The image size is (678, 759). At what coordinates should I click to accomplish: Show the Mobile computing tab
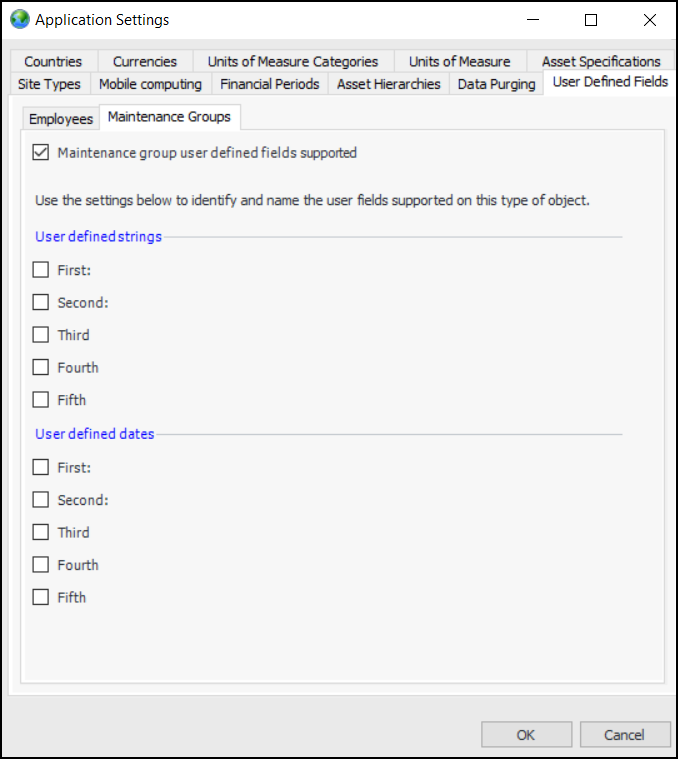coord(150,84)
